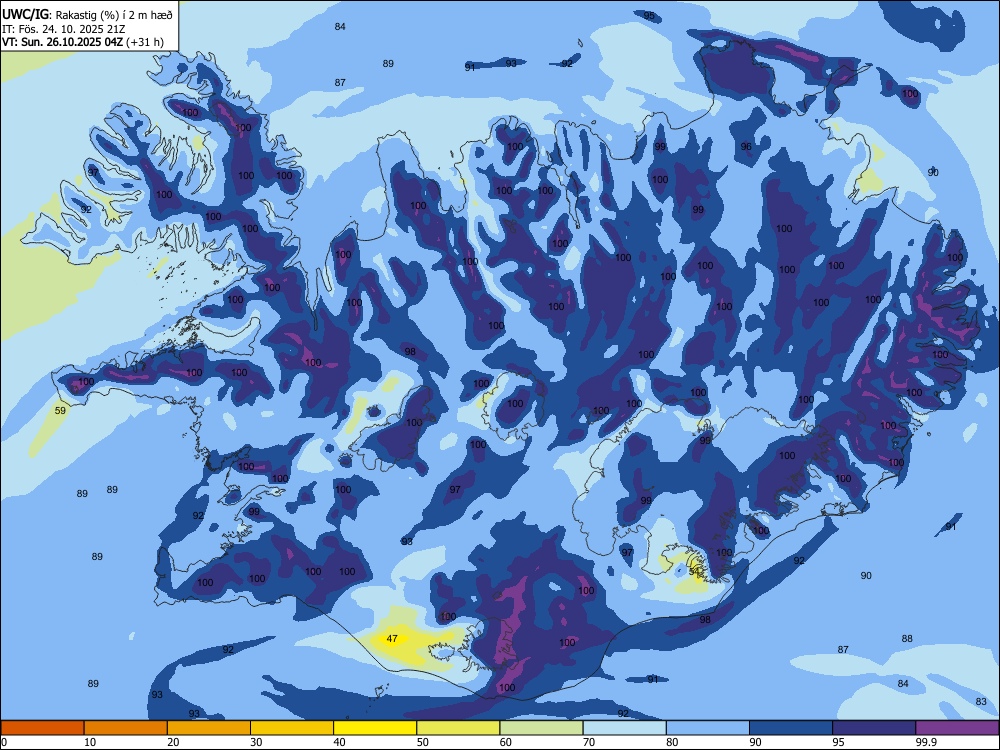Click the legend scale label '80'

[x=672, y=742]
